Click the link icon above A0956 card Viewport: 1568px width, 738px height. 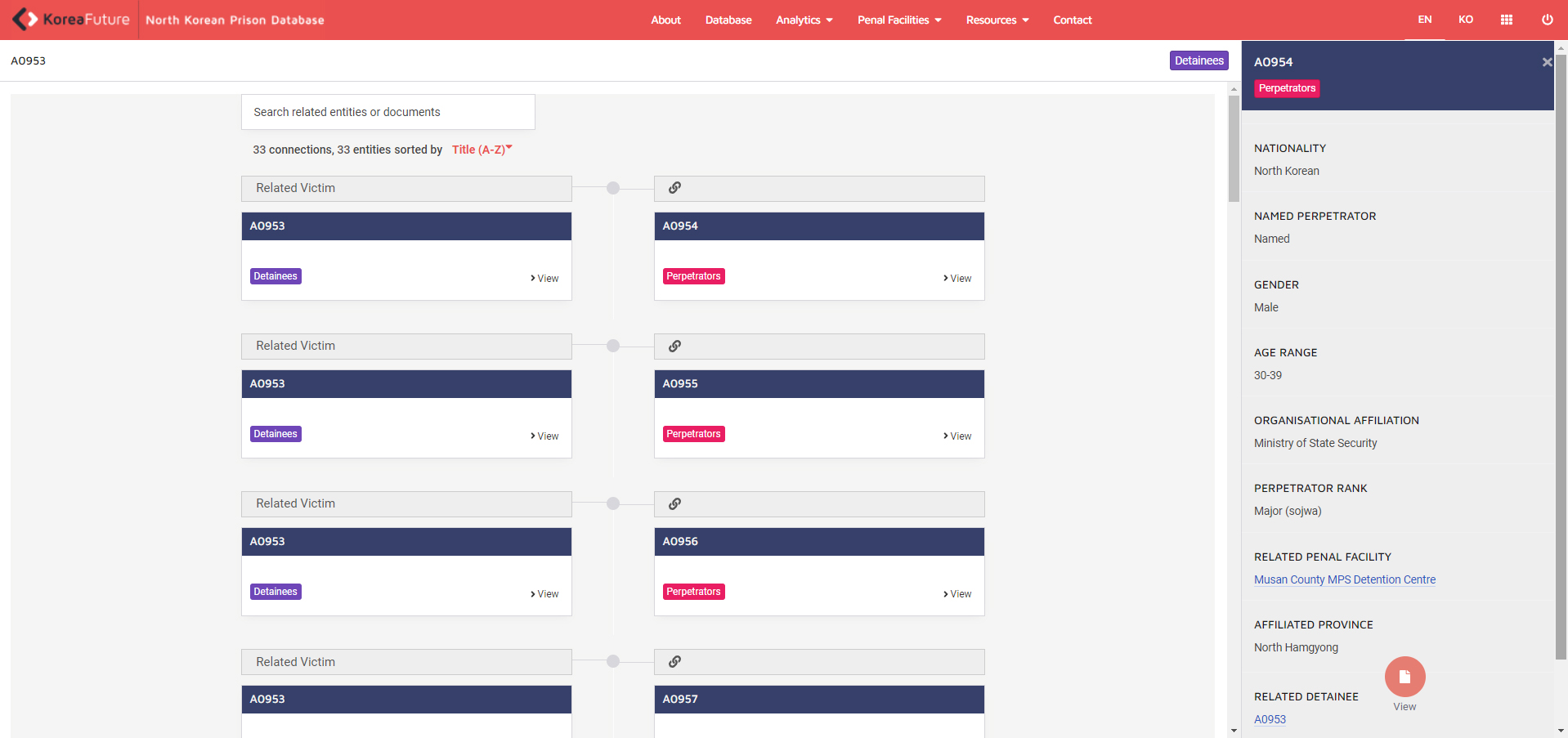tap(674, 503)
